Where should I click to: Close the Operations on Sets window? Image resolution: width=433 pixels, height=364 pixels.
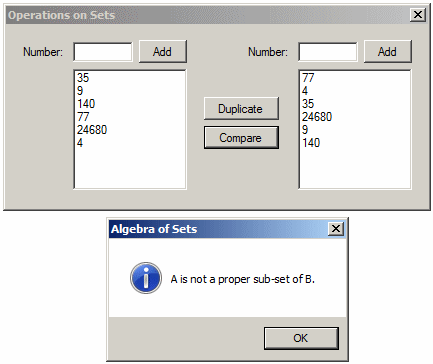click(418, 15)
